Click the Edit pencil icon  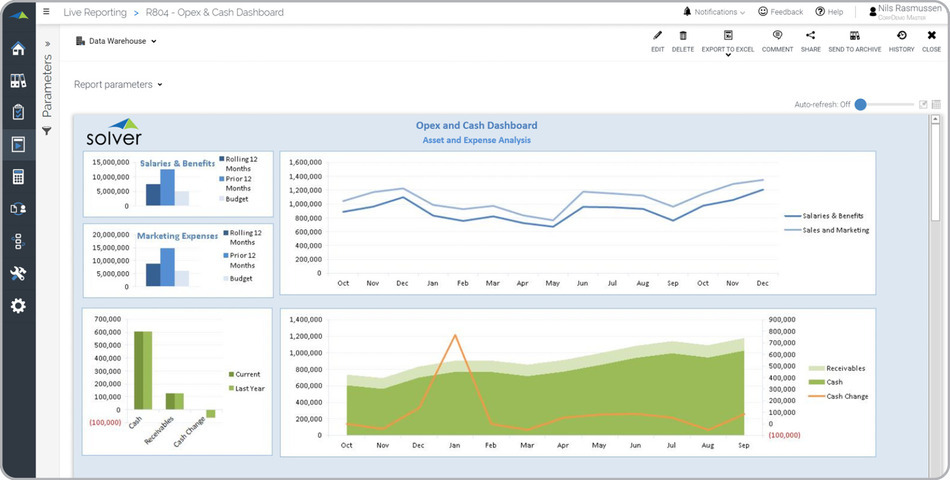point(657,36)
